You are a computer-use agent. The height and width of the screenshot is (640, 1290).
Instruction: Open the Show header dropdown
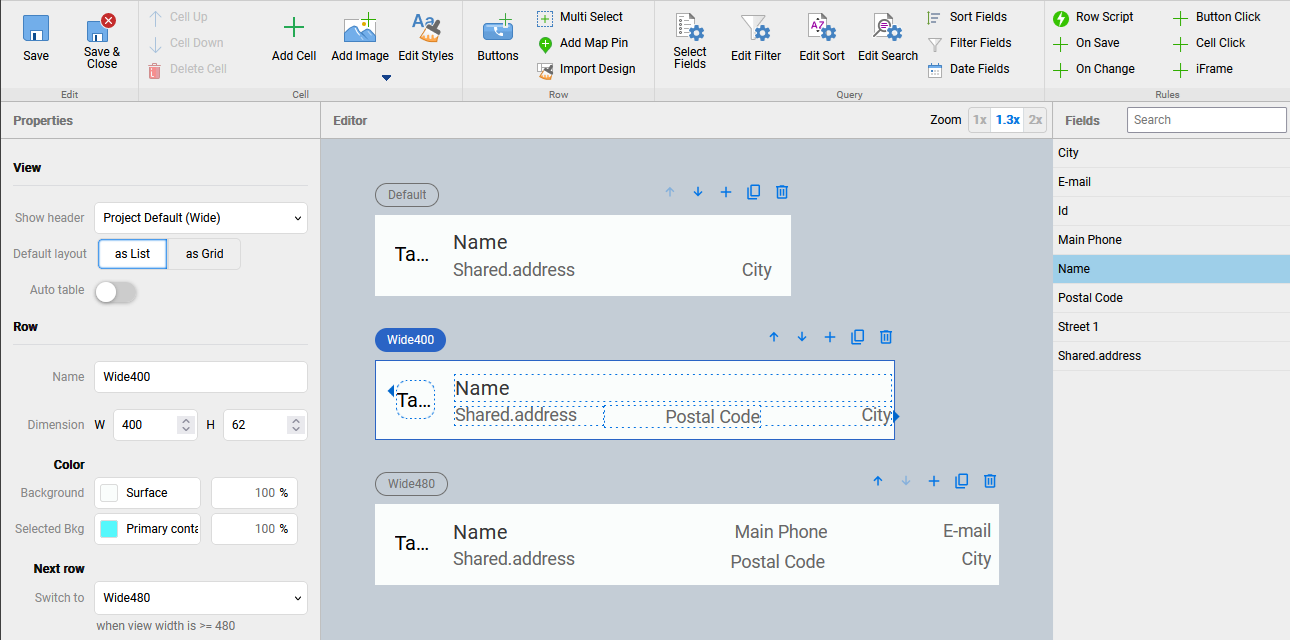pos(201,218)
